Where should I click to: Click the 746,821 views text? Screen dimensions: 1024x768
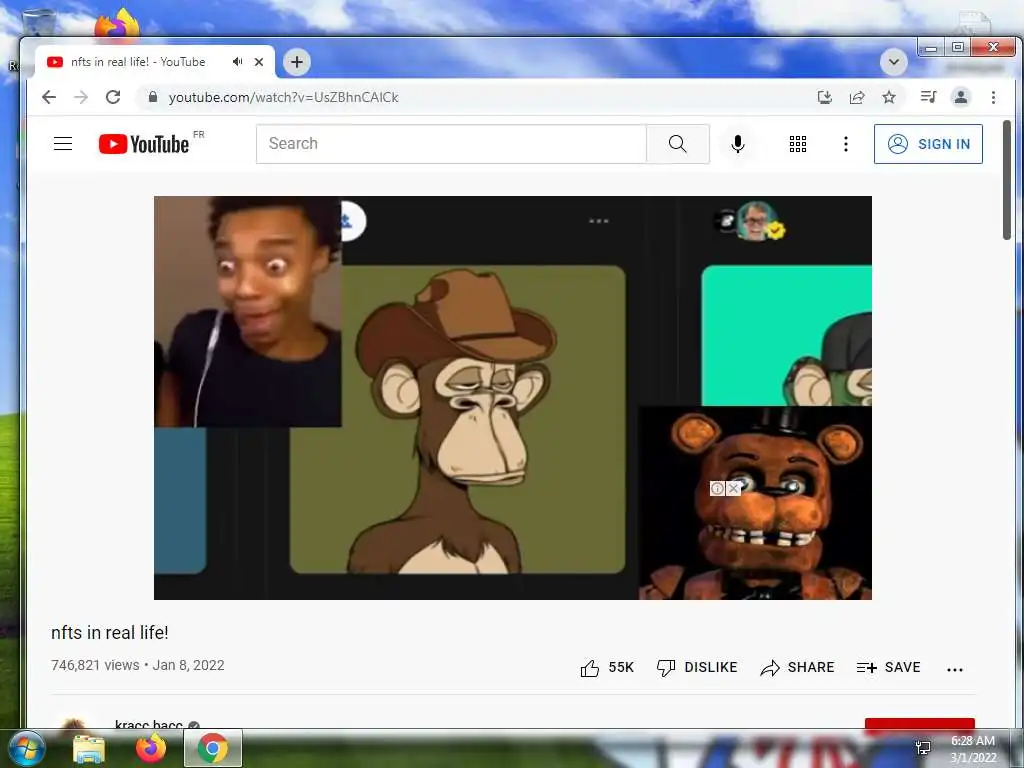coord(95,665)
